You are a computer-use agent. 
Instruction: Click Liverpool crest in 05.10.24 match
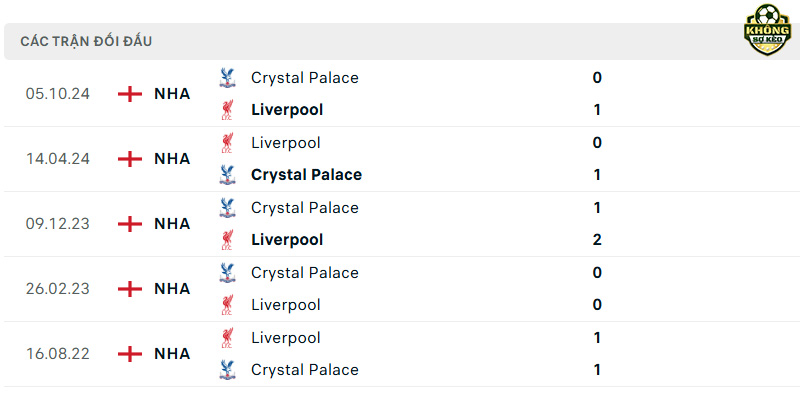[227, 110]
